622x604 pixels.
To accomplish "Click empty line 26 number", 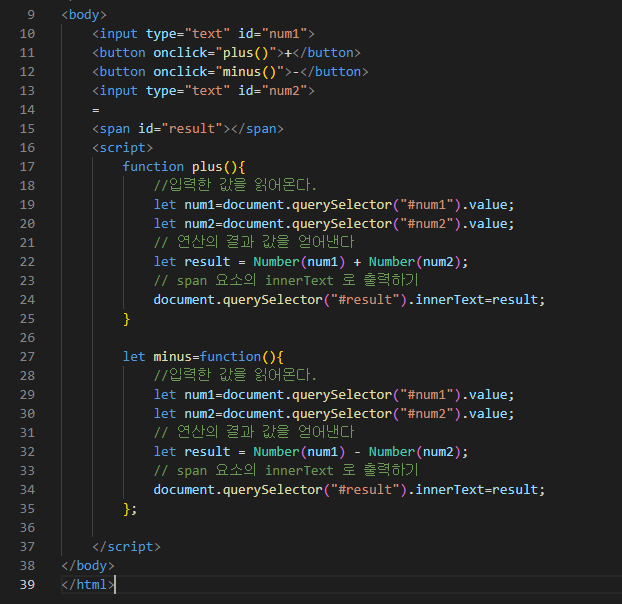I will [x=27, y=338].
